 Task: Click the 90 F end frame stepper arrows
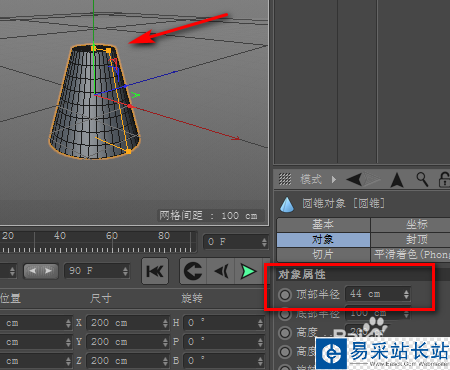click(125, 271)
